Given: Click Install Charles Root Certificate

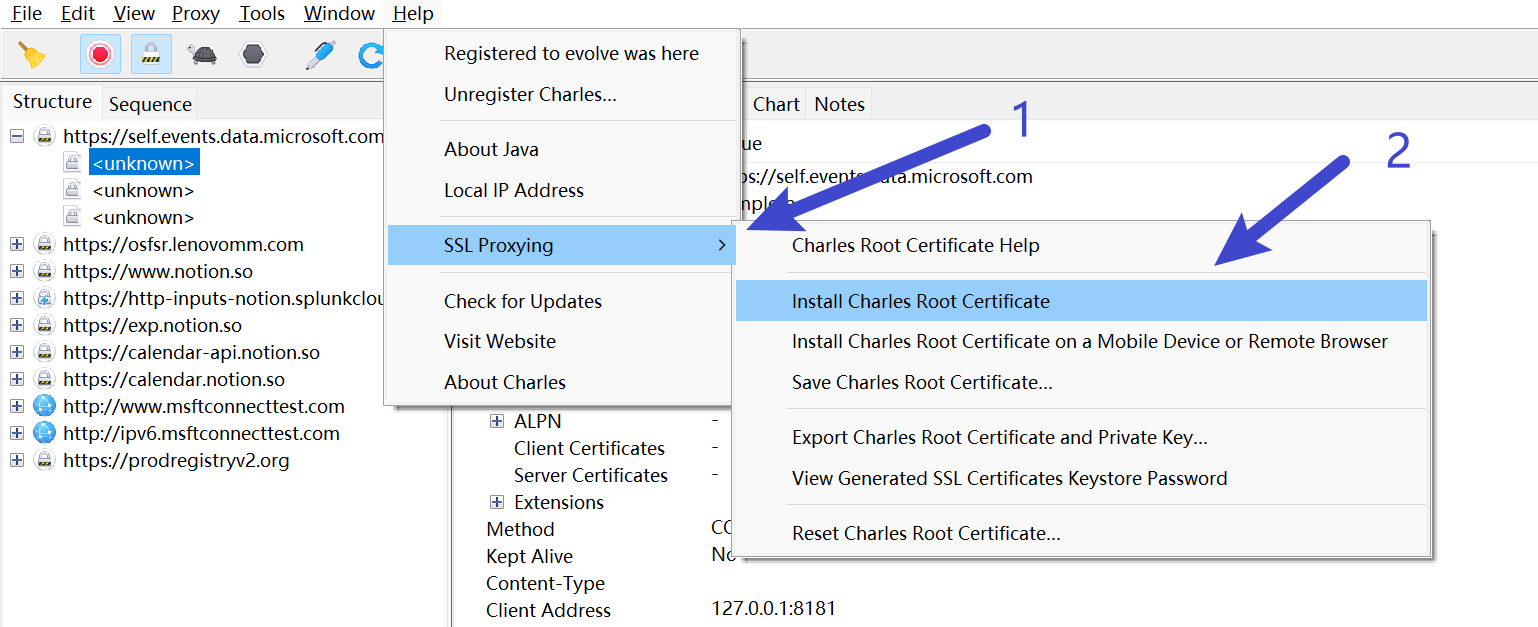Looking at the screenshot, I should click(x=1081, y=301).
